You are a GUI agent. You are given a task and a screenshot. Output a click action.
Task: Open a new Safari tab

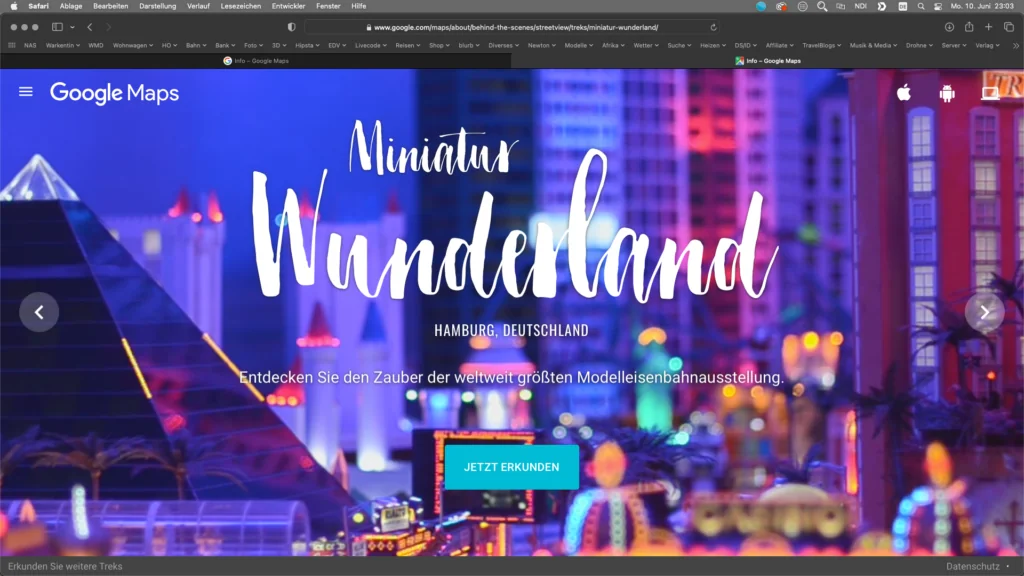[989, 27]
